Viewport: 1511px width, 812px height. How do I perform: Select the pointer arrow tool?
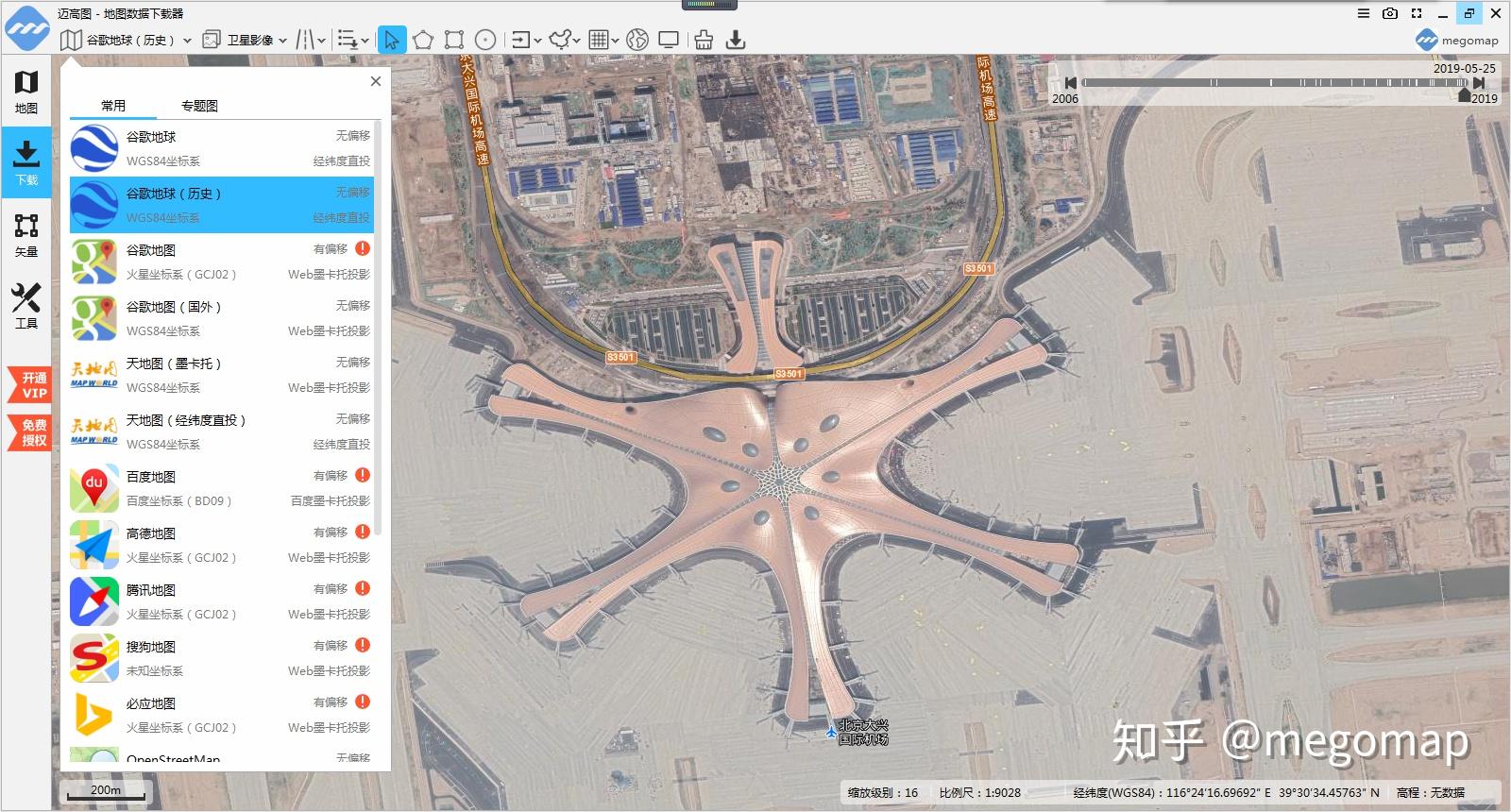click(x=392, y=40)
